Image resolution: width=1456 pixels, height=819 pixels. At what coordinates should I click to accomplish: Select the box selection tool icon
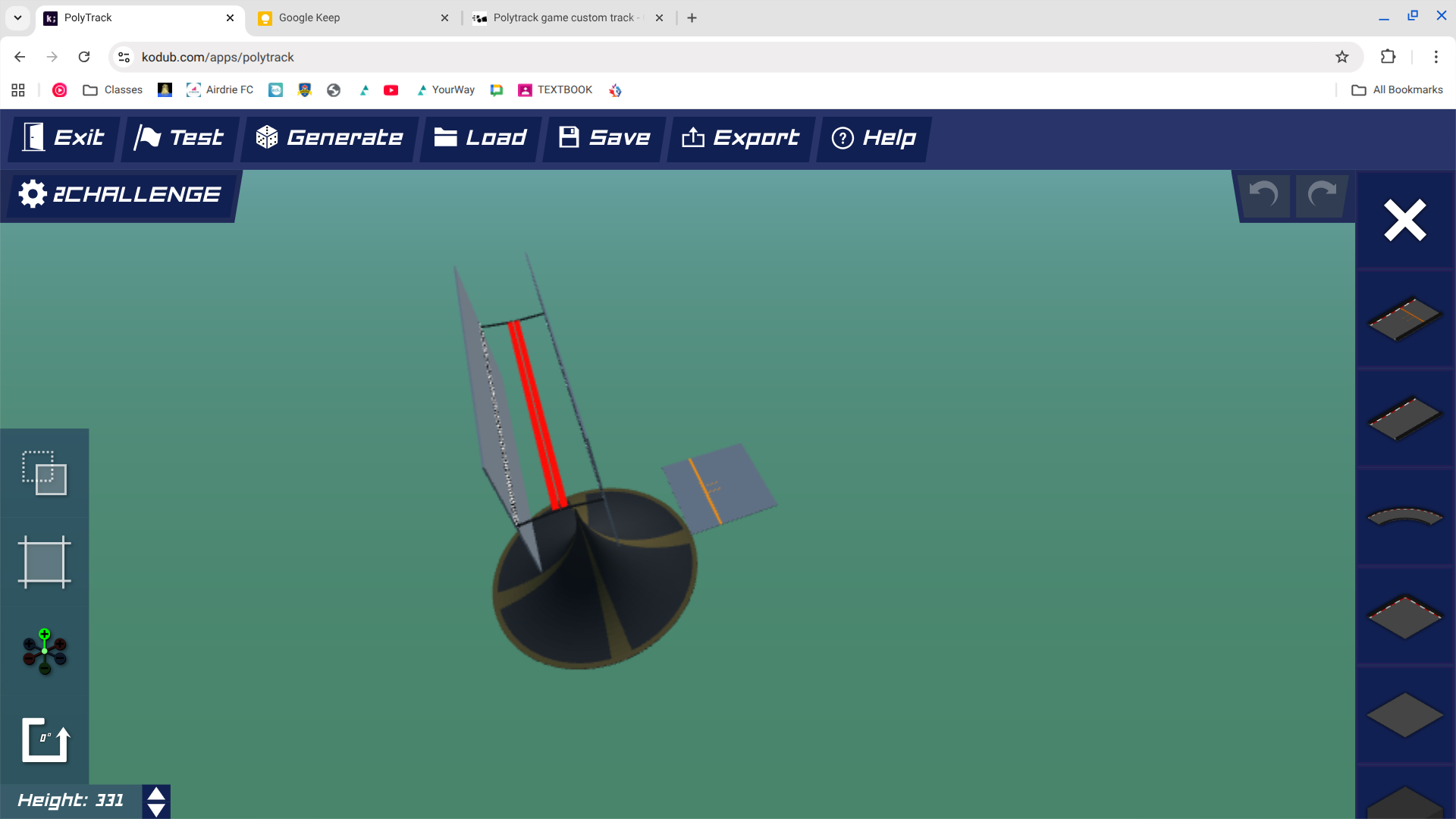[44, 473]
